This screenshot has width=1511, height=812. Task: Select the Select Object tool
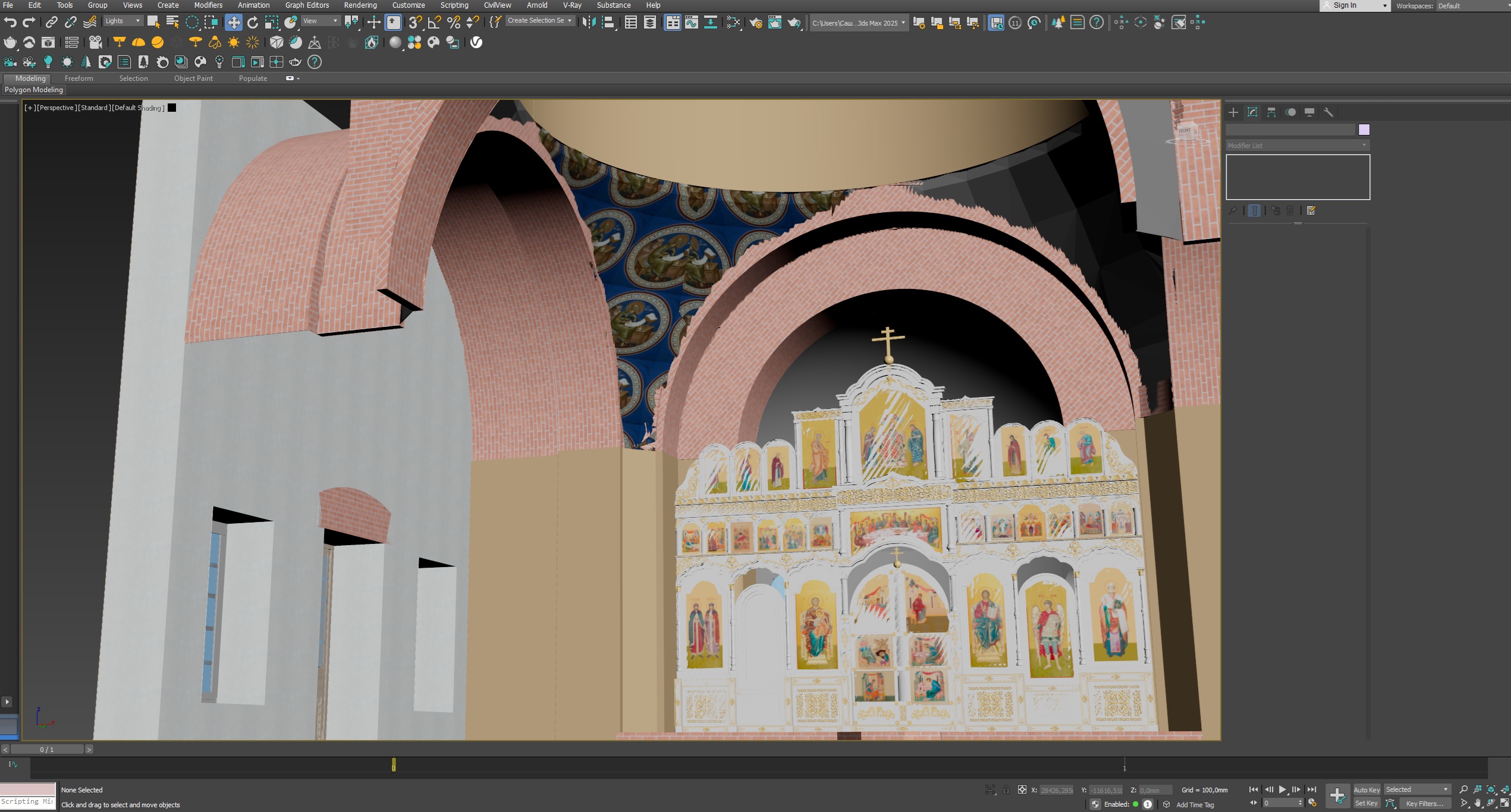[153, 23]
